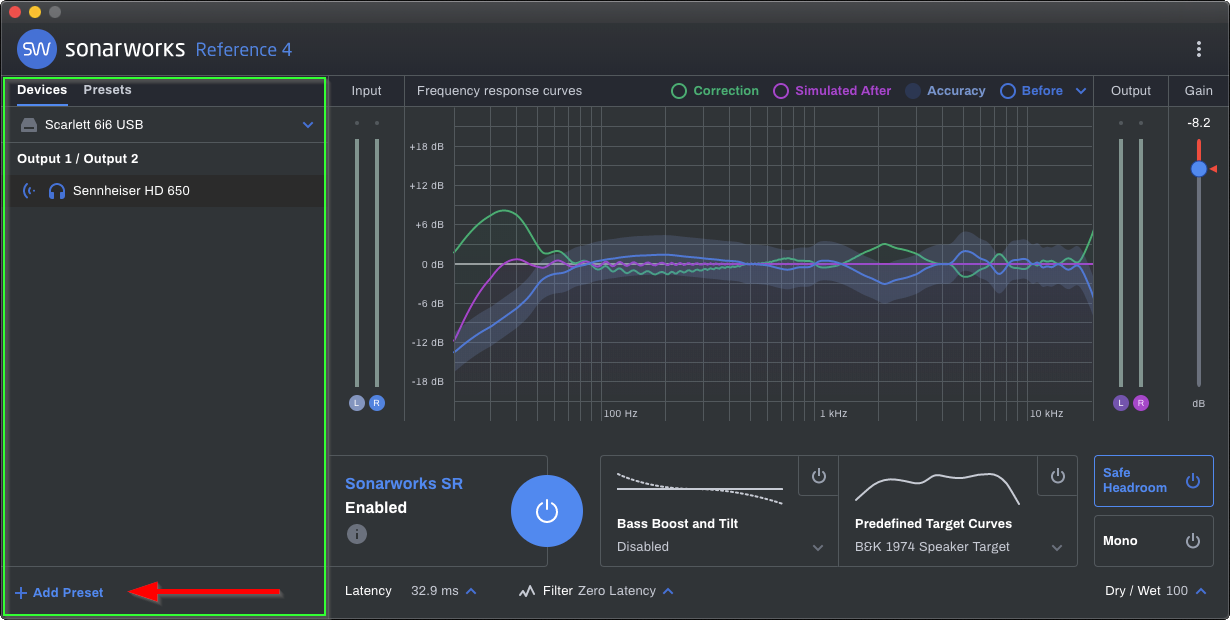The height and width of the screenshot is (620, 1230).
Task: Click the headphone icon next to Sennheiser HD 650
Action: pos(57,191)
